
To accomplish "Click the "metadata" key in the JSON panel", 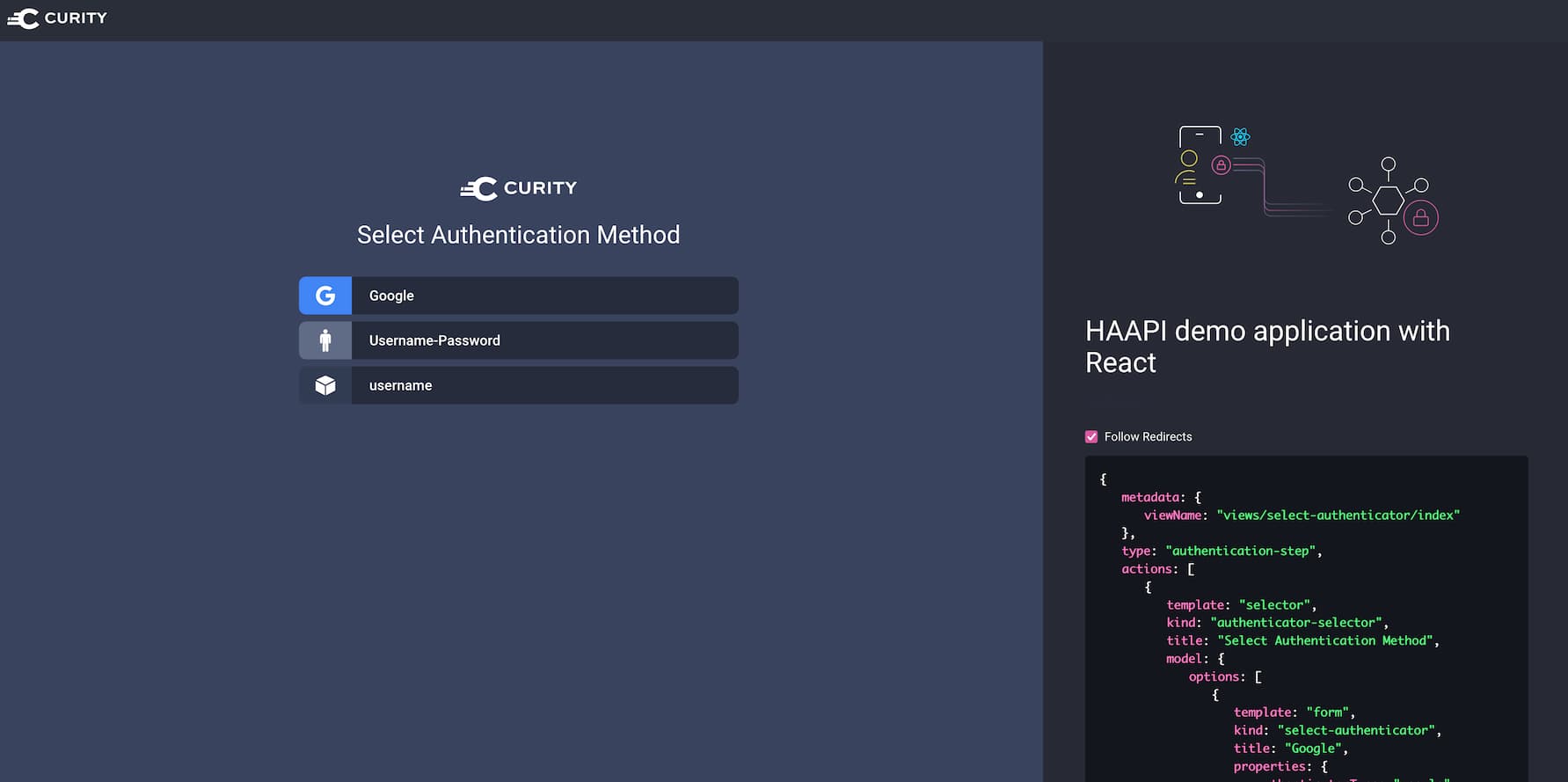I will (x=1150, y=498).
